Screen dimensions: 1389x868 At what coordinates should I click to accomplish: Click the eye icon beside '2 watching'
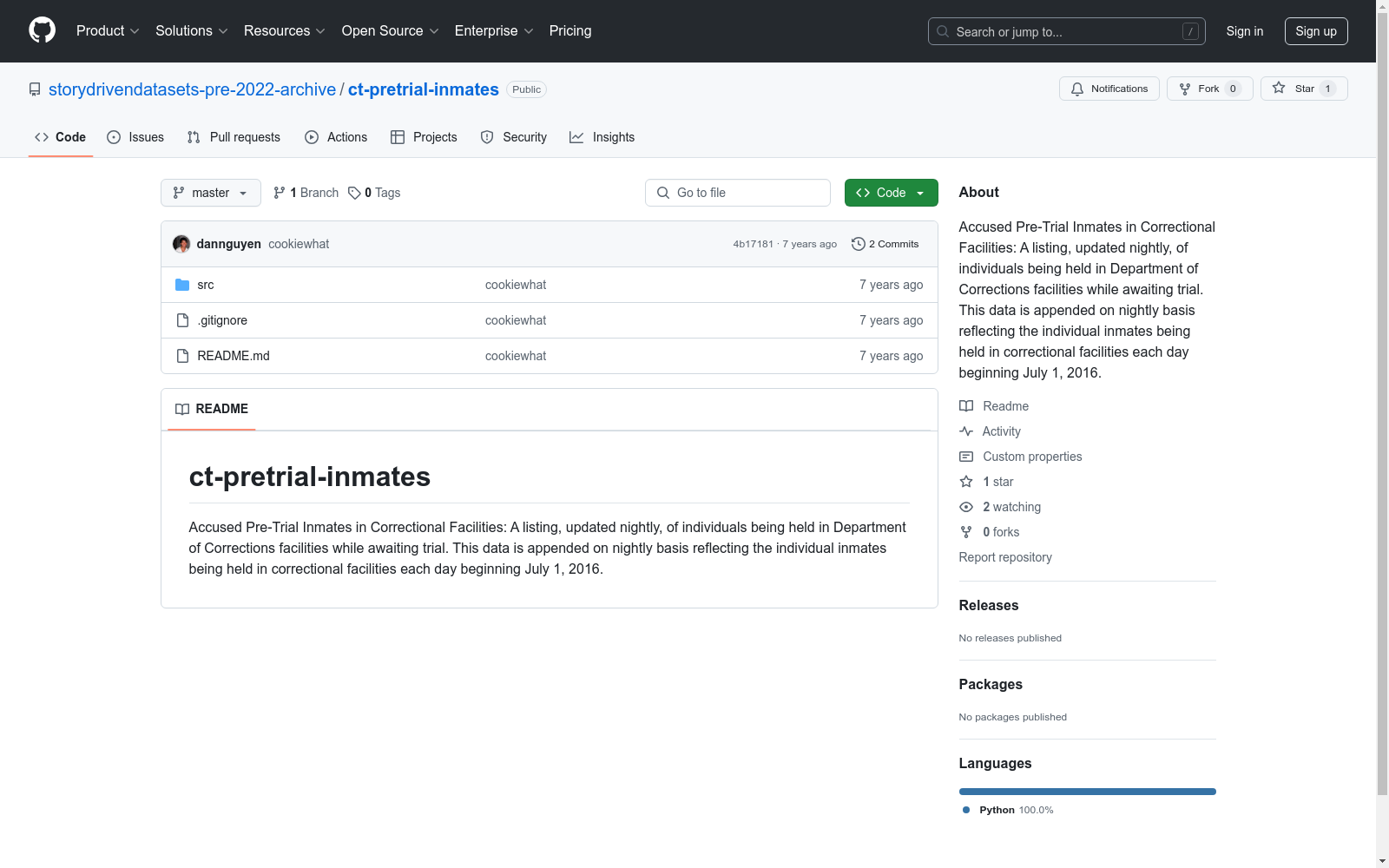pyautogui.click(x=966, y=507)
